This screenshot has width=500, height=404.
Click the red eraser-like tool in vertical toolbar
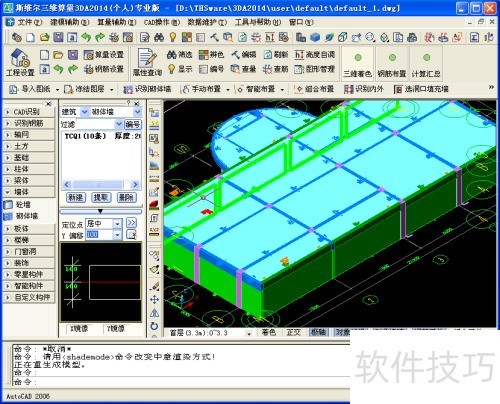(x=154, y=205)
